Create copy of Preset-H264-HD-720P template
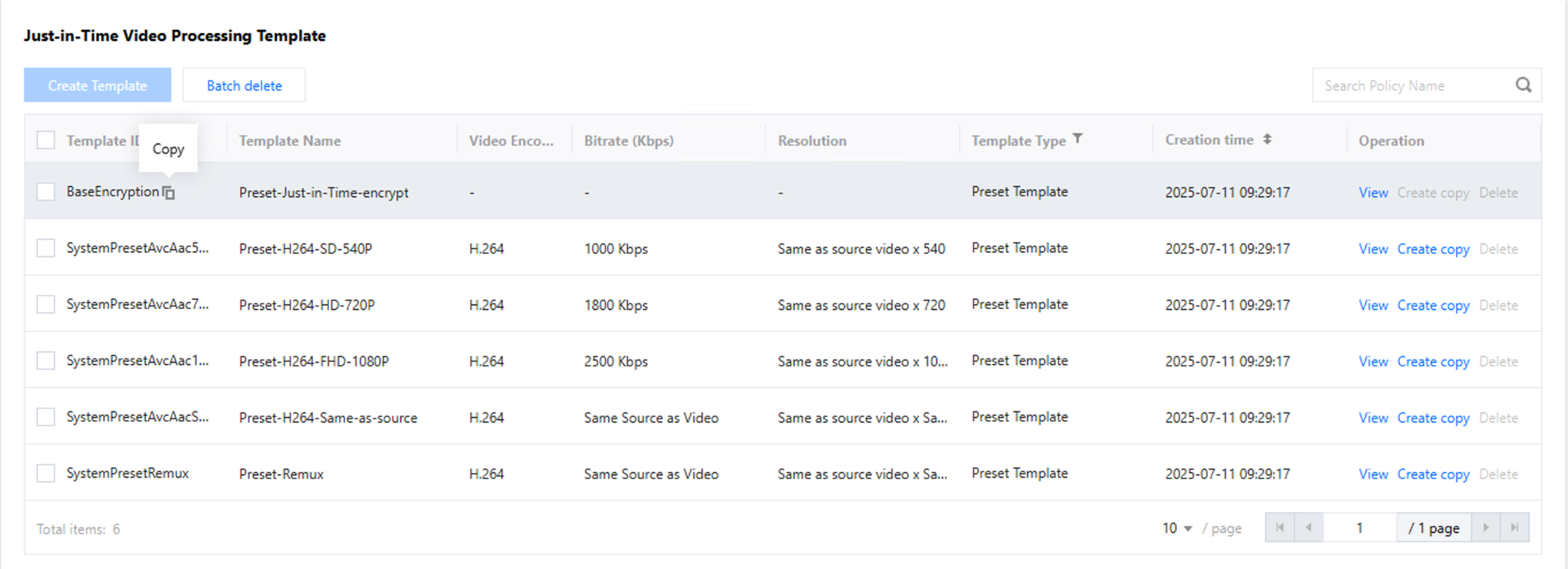This screenshot has height=569, width=1568. [1432, 305]
